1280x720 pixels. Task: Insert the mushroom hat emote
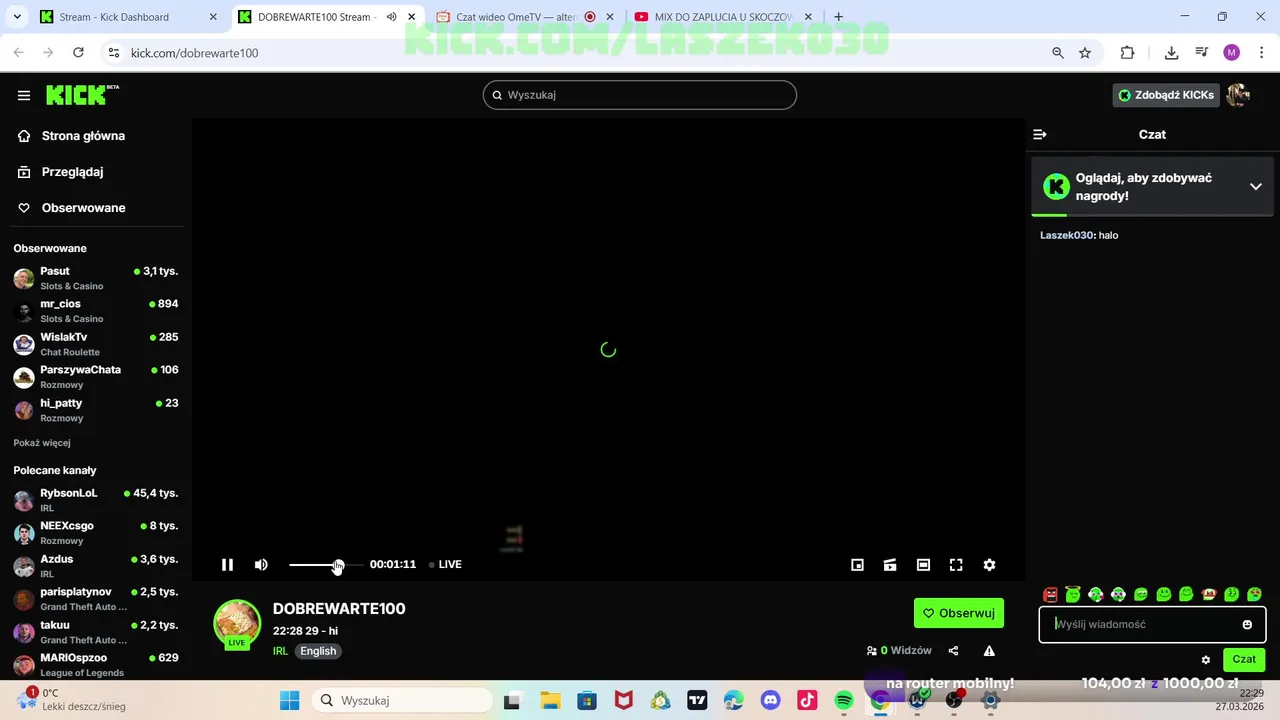[1209, 595]
